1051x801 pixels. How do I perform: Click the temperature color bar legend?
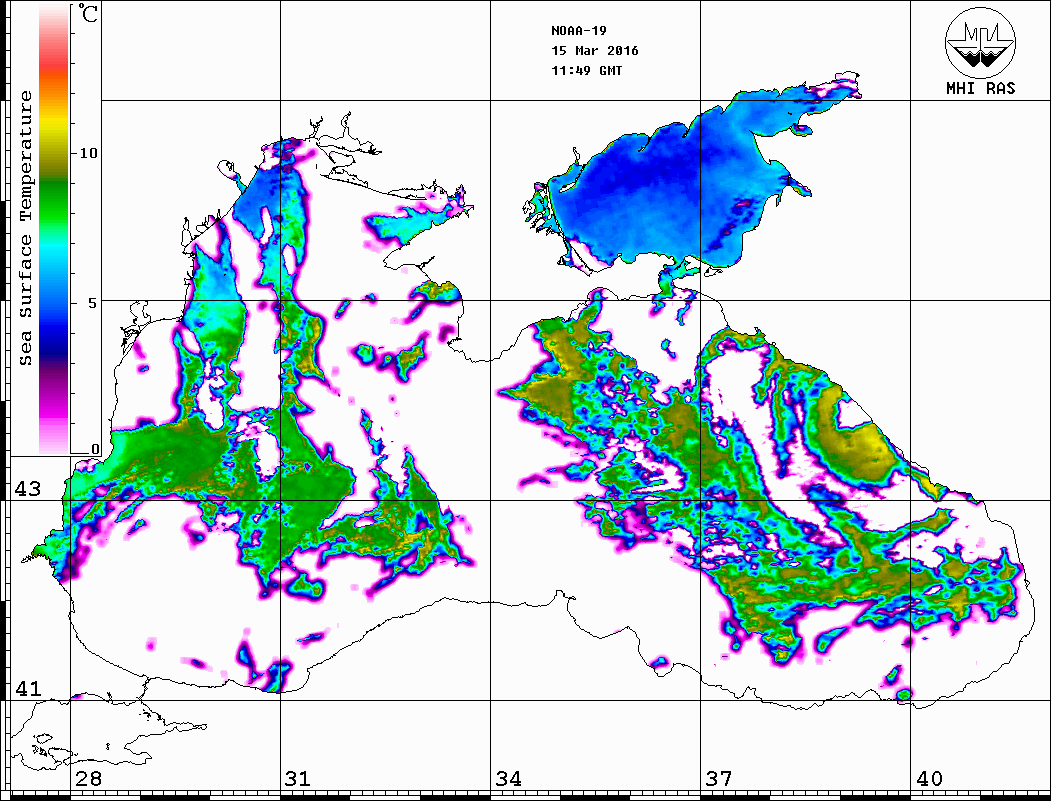tap(54, 229)
